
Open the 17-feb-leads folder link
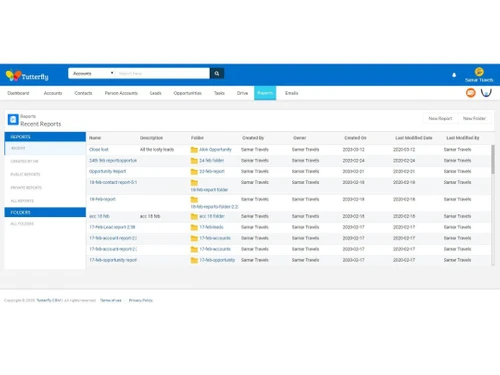(x=211, y=227)
